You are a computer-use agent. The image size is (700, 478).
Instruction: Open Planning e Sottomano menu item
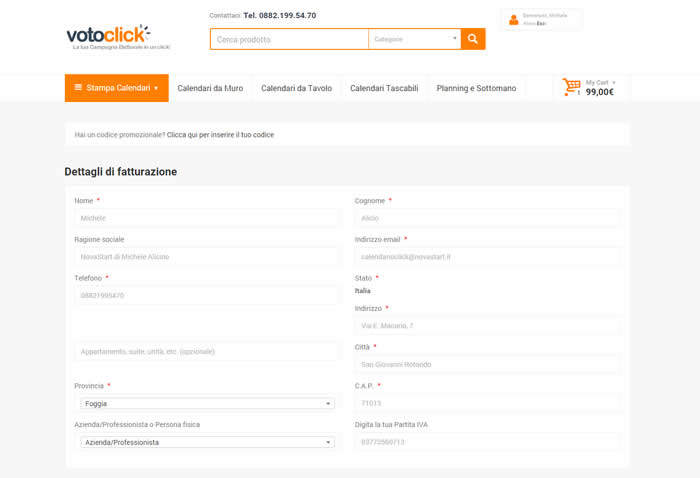pos(476,88)
